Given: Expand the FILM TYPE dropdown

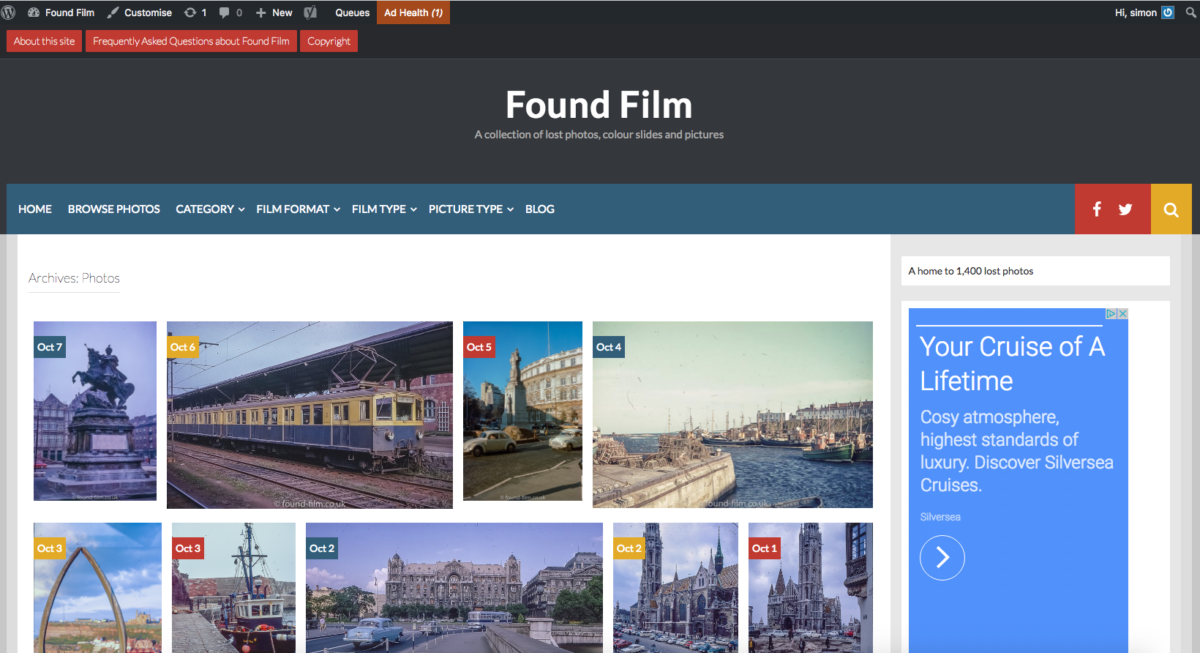Looking at the screenshot, I should click(x=384, y=209).
